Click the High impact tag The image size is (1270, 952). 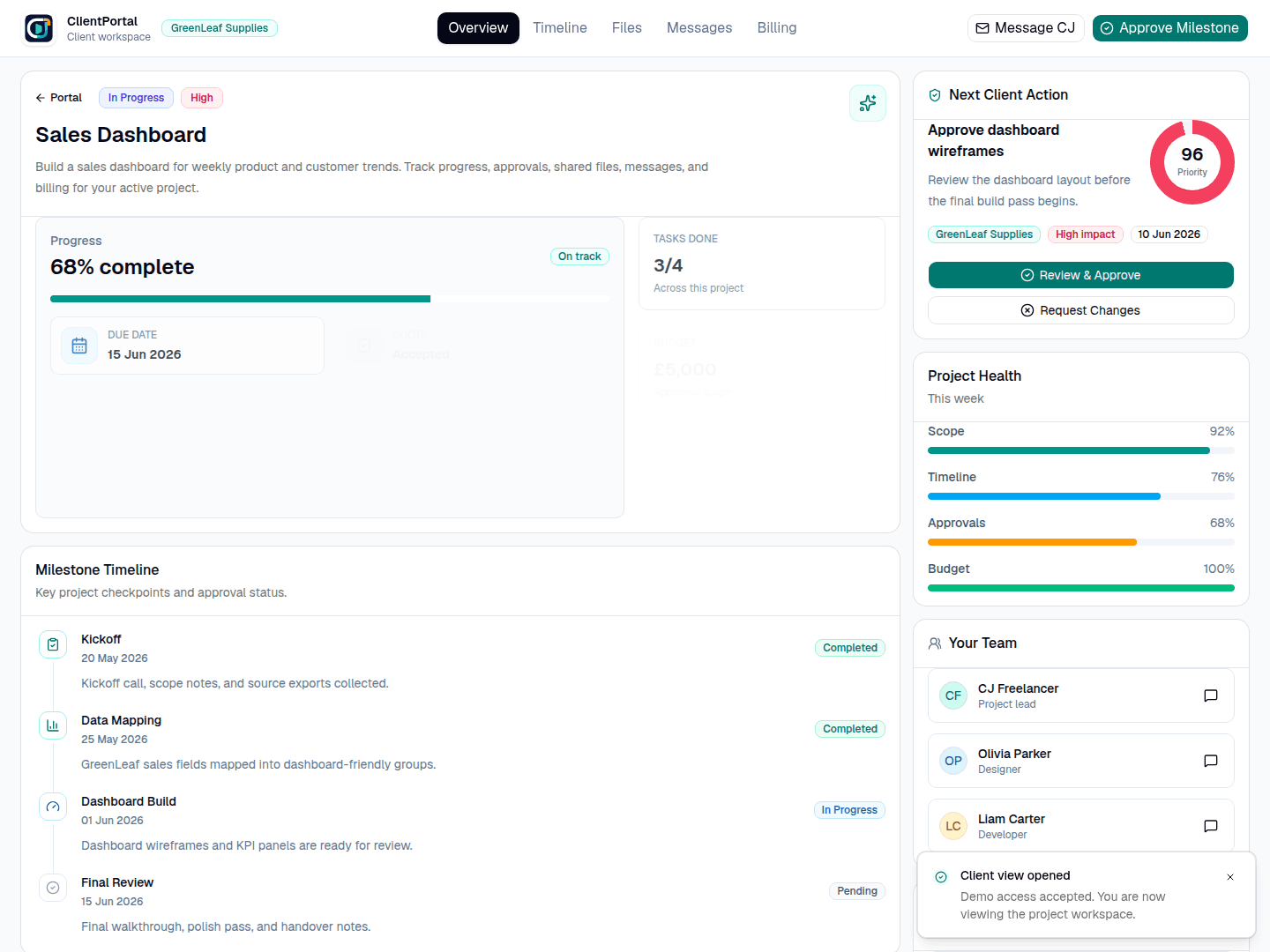point(1086,234)
